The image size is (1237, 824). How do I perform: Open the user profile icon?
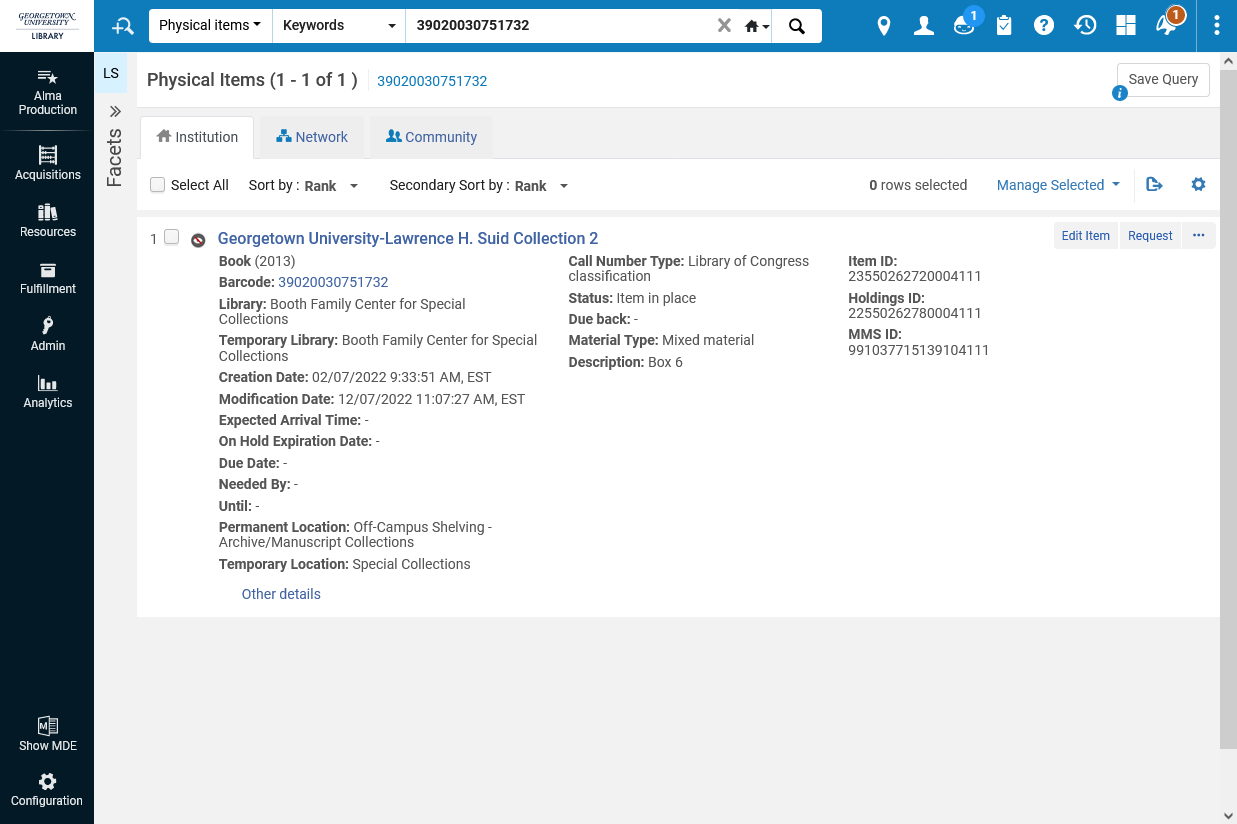(924, 26)
